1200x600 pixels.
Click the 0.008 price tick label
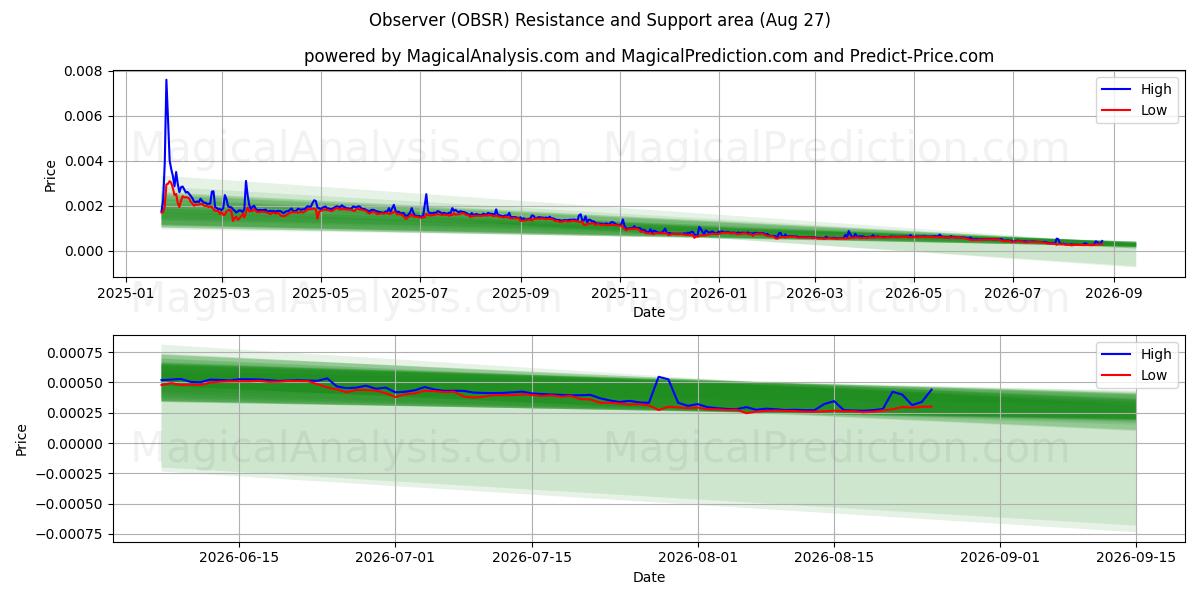pyautogui.click(x=85, y=71)
